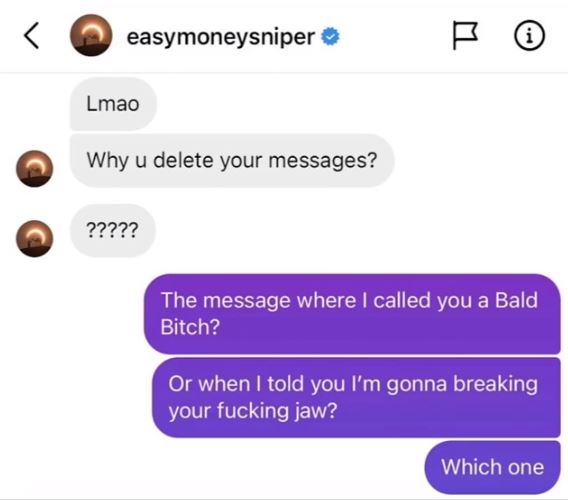568x500 pixels.
Task: Open conversation details via the info icon
Action: tap(529, 36)
